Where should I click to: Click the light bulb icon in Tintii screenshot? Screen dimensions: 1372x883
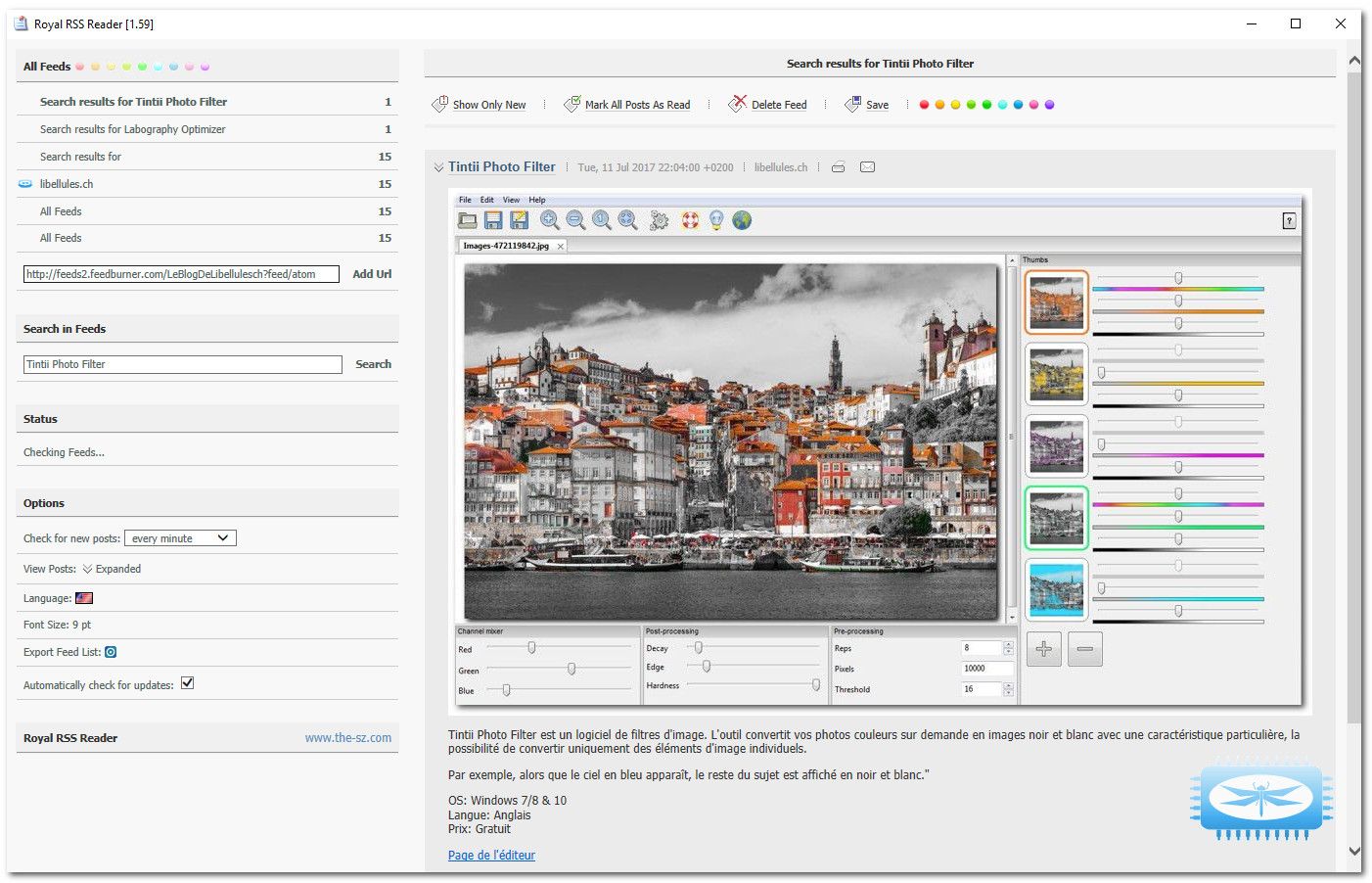click(x=716, y=221)
